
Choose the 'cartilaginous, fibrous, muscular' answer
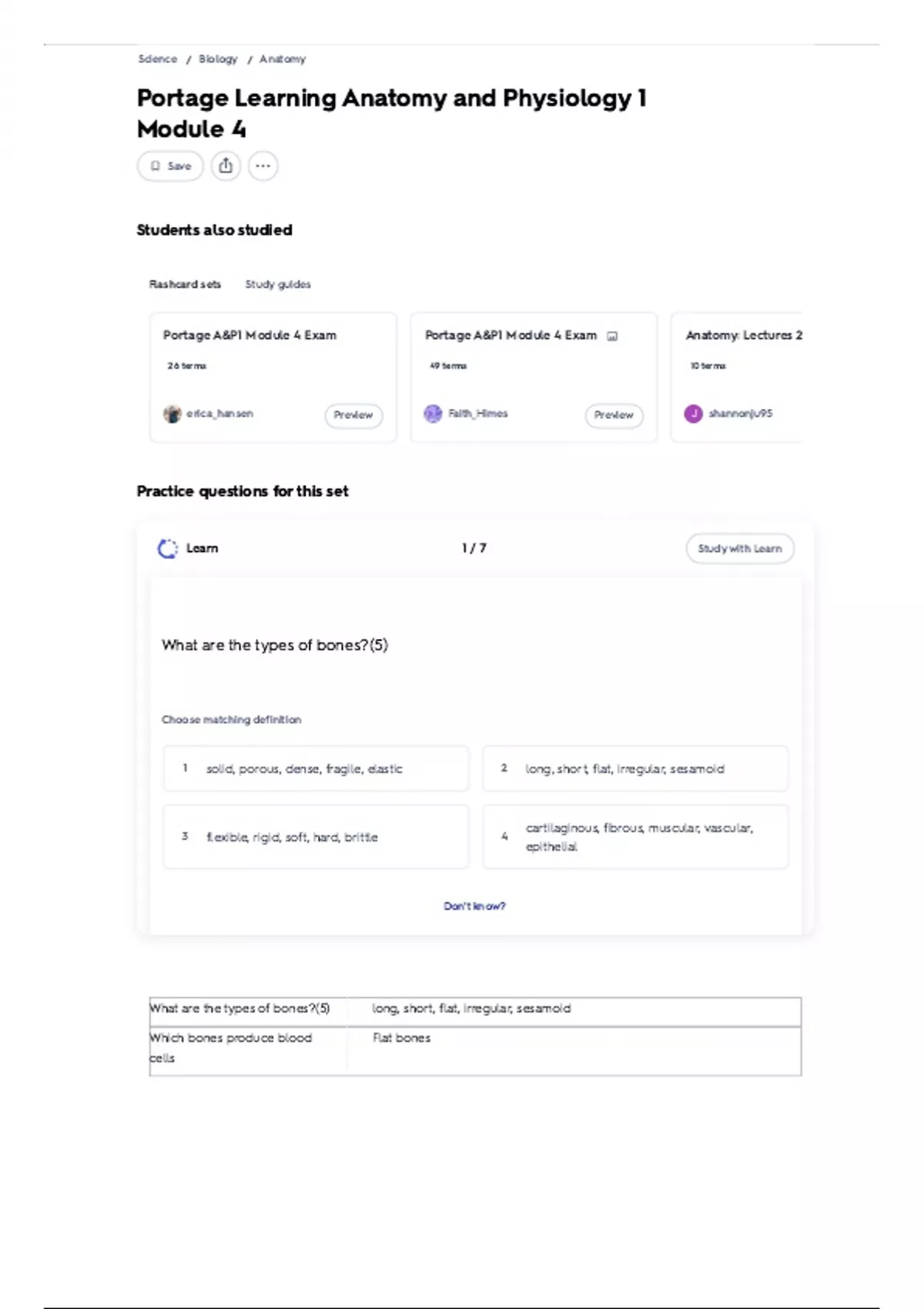(635, 837)
